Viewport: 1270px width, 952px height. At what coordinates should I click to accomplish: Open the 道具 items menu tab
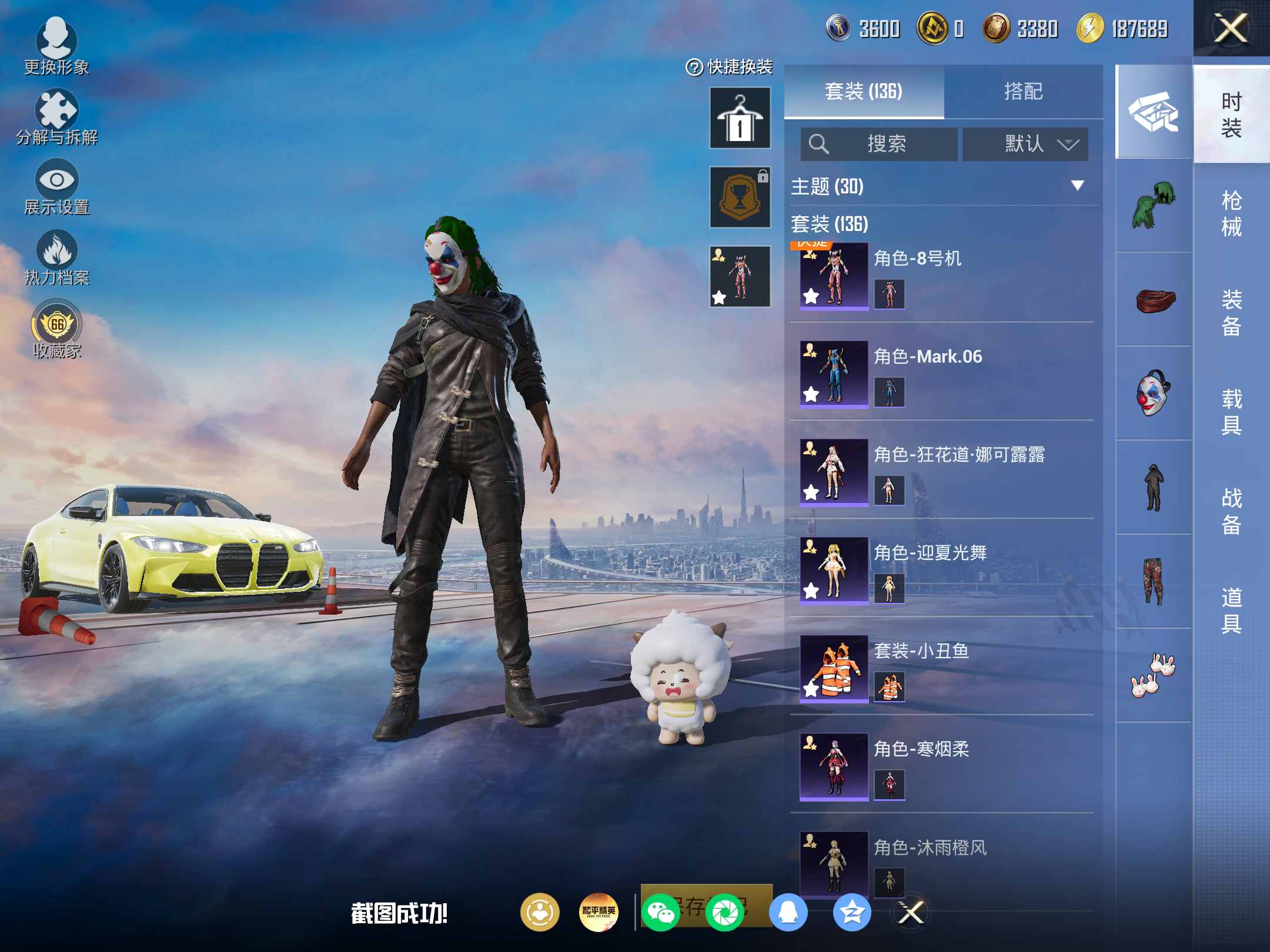[1232, 611]
